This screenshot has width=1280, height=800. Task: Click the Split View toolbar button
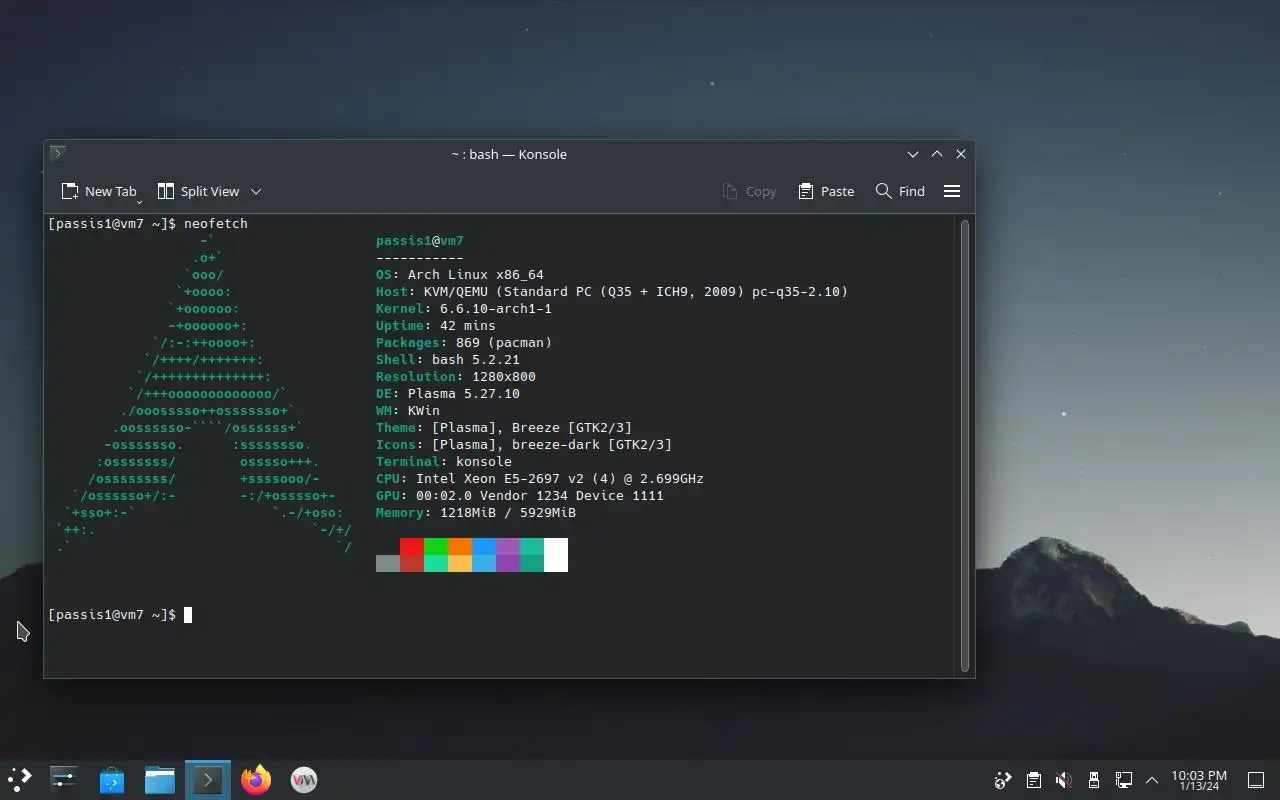pyautogui.click(x=199, y=191)
